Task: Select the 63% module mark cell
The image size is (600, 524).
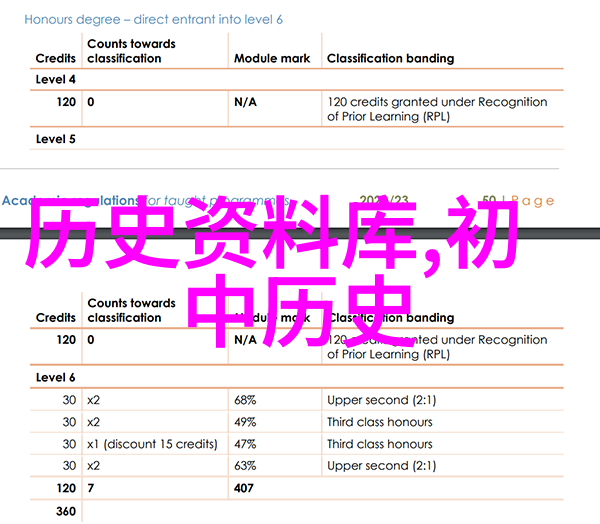Action: coord(245,465)
